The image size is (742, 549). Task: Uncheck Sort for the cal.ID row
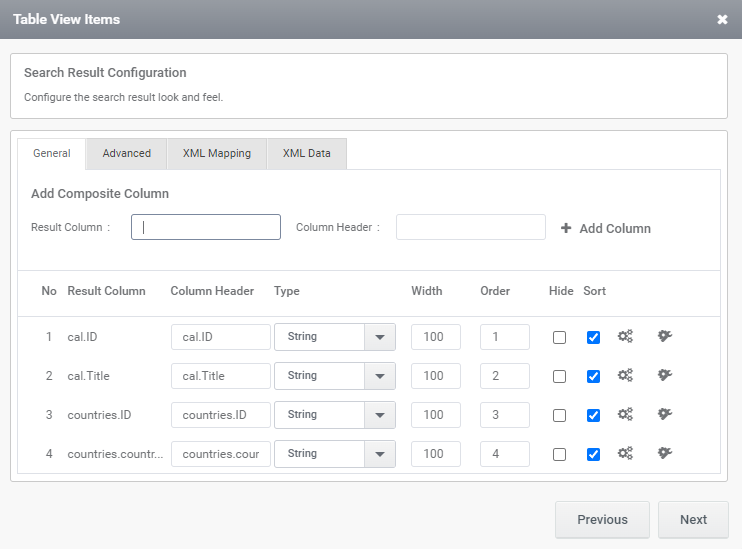coord(593,337)
